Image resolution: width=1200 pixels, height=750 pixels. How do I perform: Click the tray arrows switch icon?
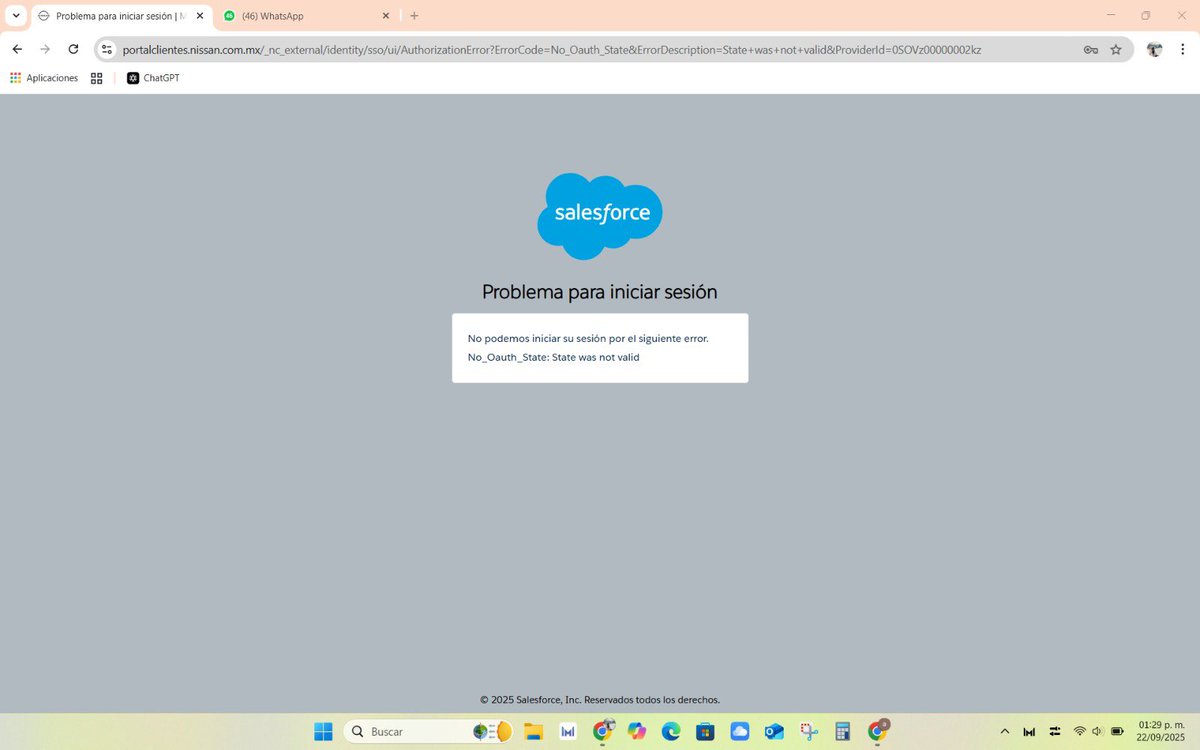pos(1054,732)
